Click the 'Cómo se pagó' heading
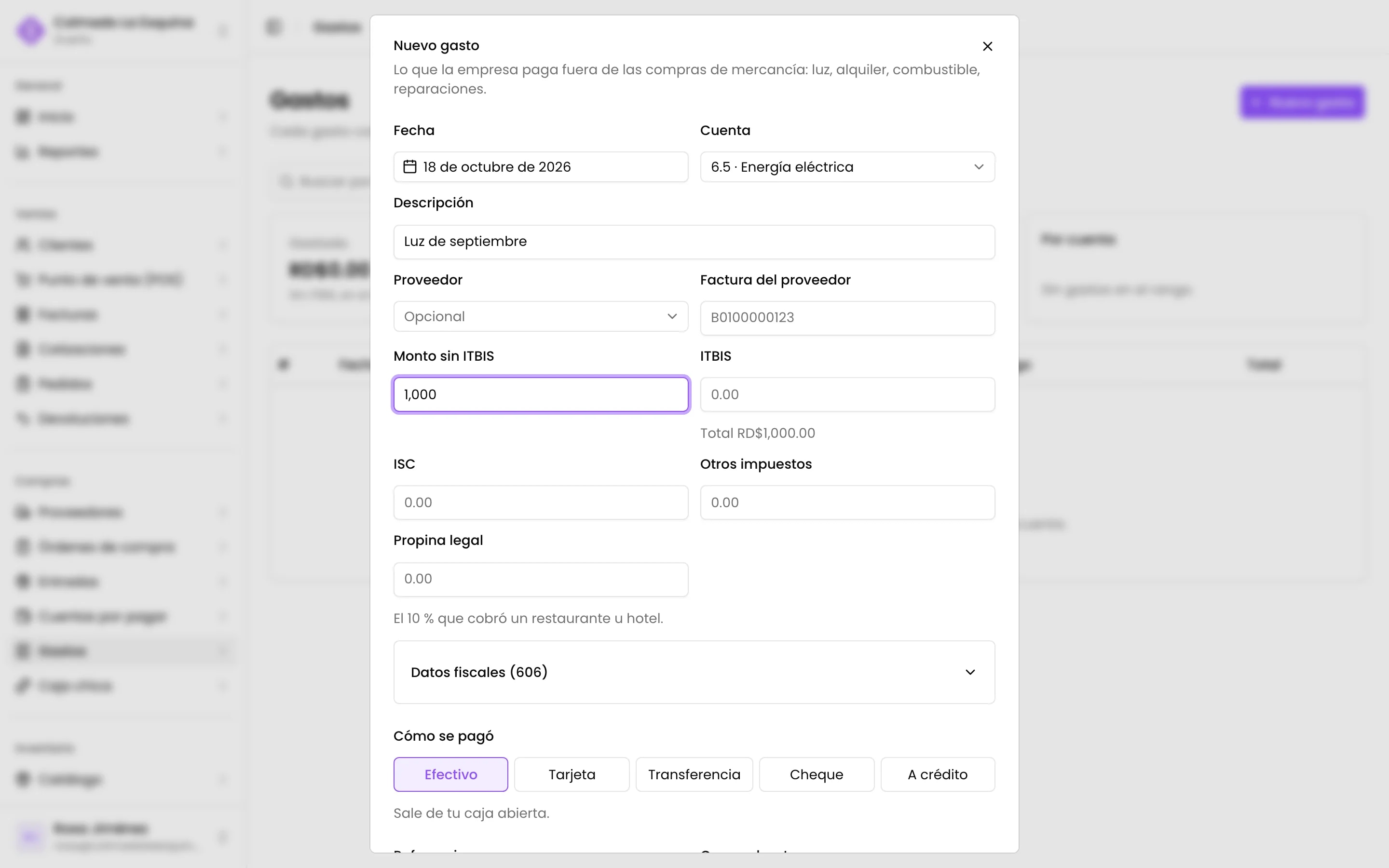 click(x=443, y=736)
